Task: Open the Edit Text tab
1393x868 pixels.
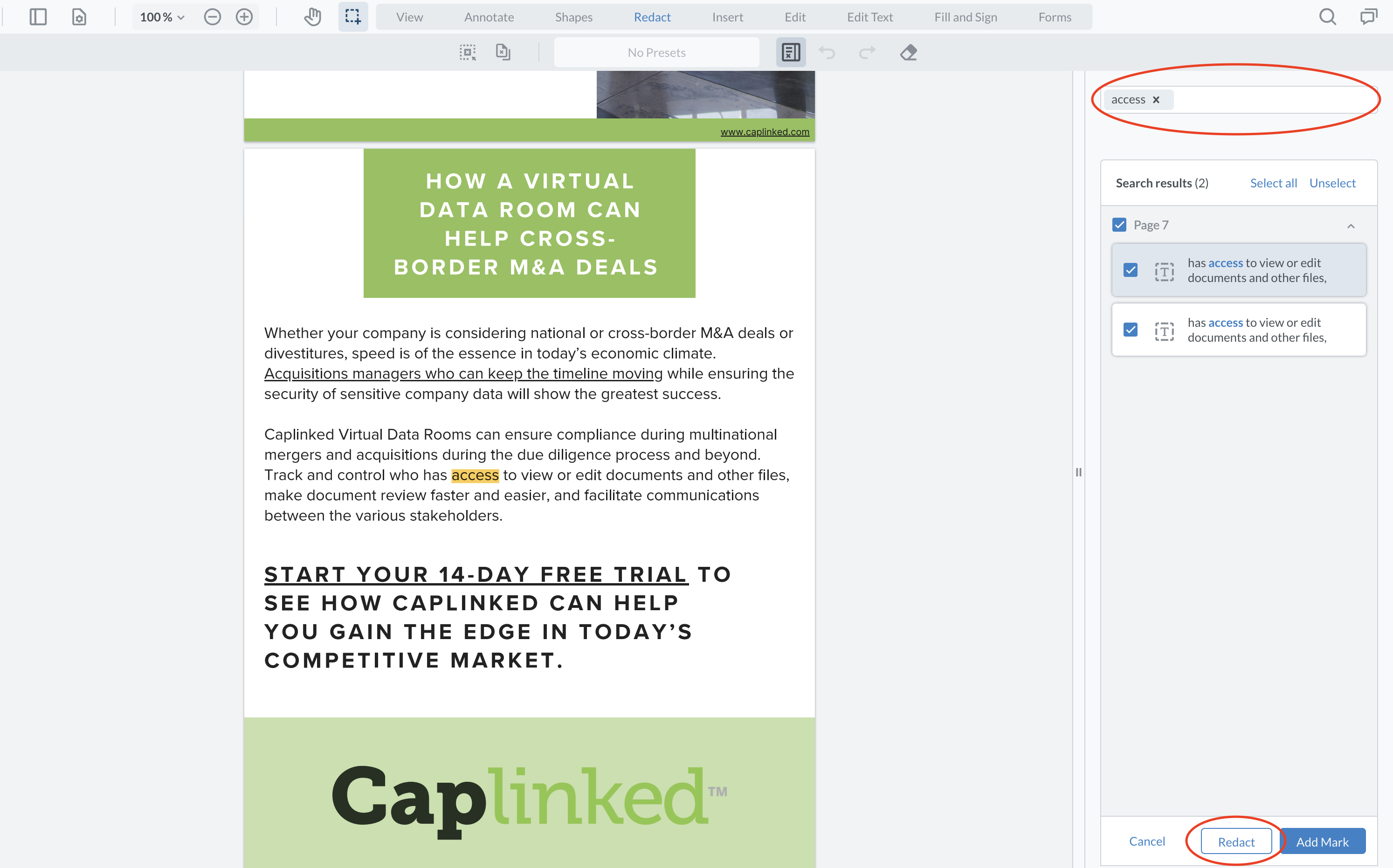Action: [870, 17]
